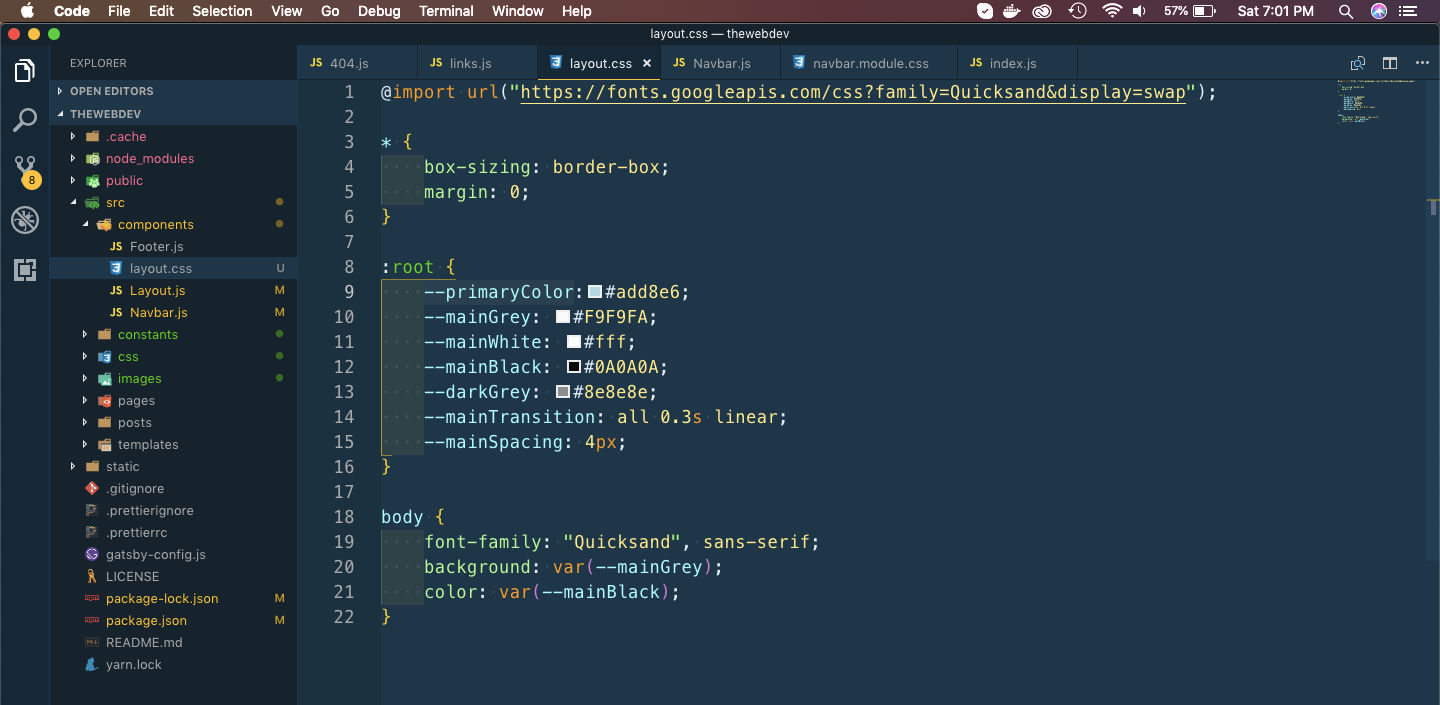Expand the images folder

point(85,378)
